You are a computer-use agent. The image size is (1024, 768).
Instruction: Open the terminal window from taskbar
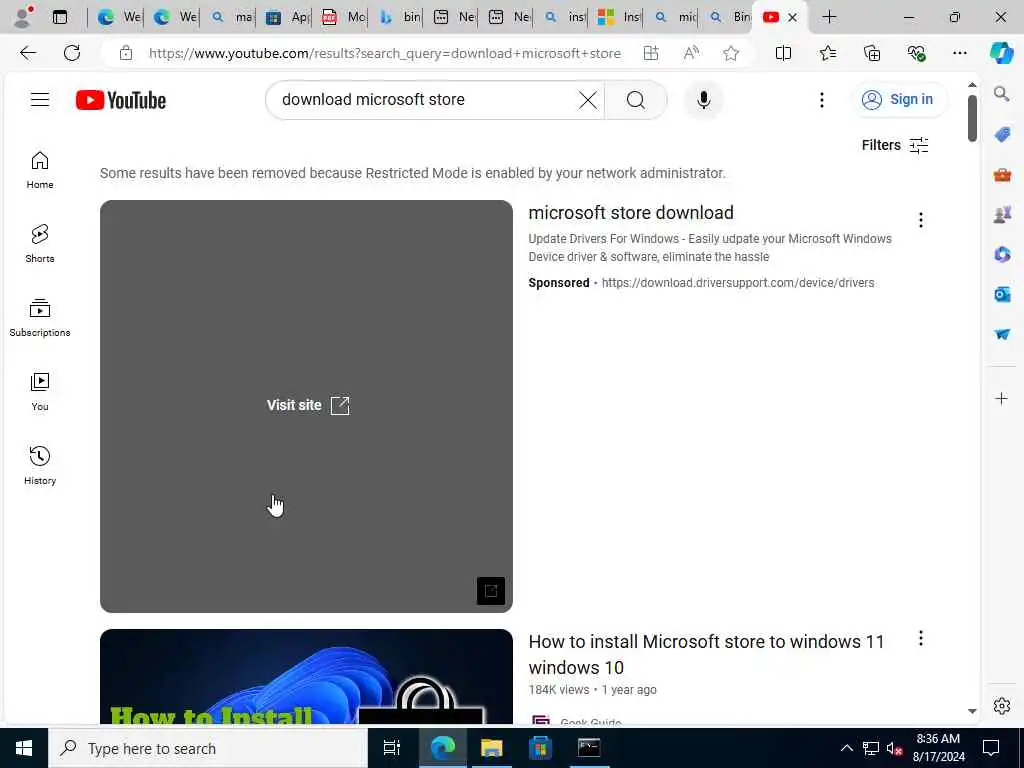[x=589, y=748]
